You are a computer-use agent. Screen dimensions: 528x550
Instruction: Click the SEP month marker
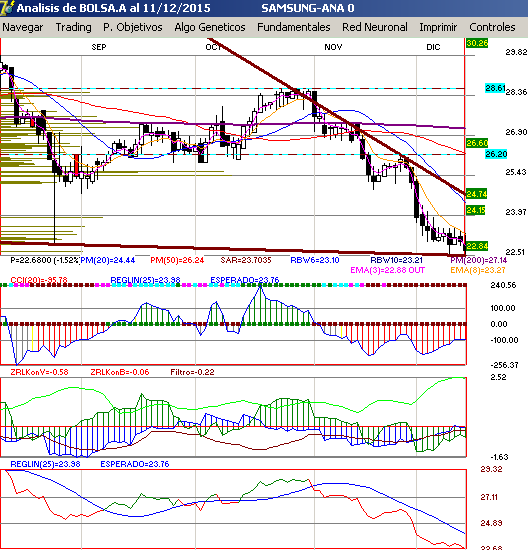[x=99, y=47]
